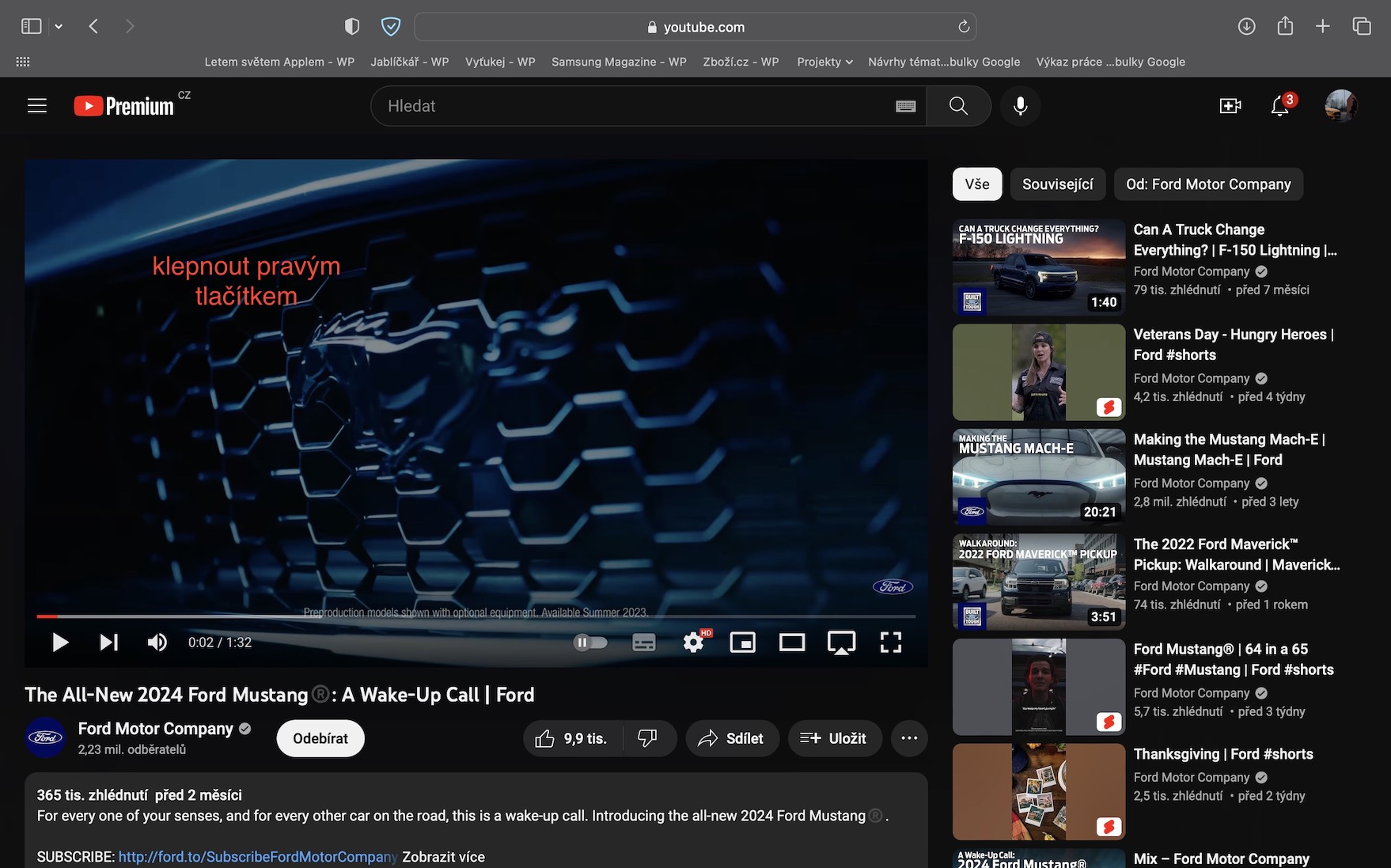Select the Související filter chip

click(x=1058, y=184)
